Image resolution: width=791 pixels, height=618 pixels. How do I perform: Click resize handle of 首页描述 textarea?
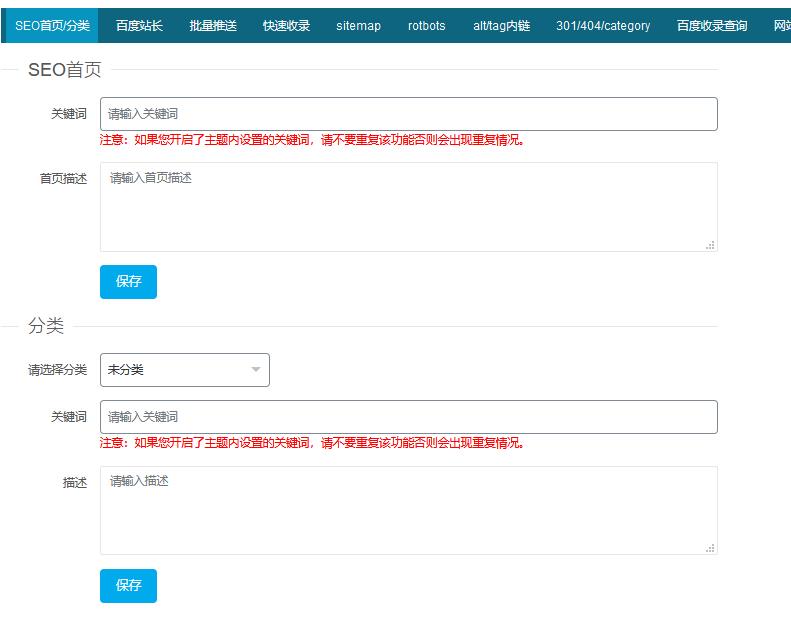(x=711, y=245)
